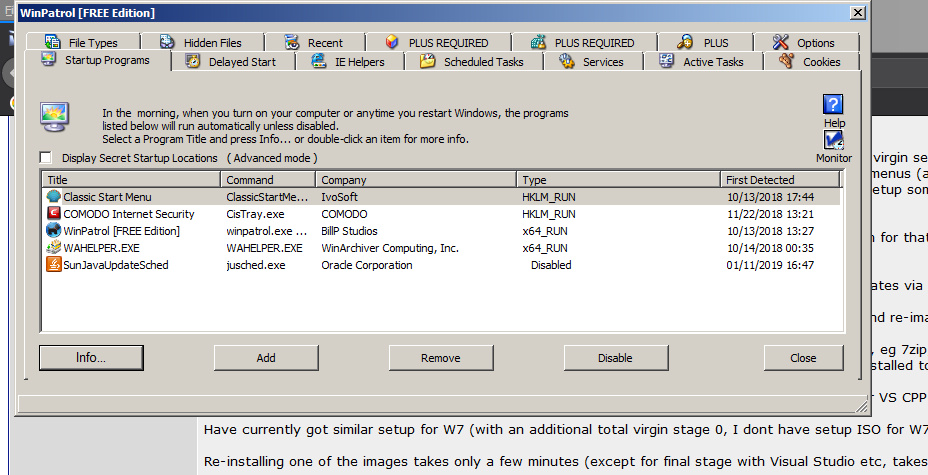Click the COMODO Internet Security icon

click(54, 213)
